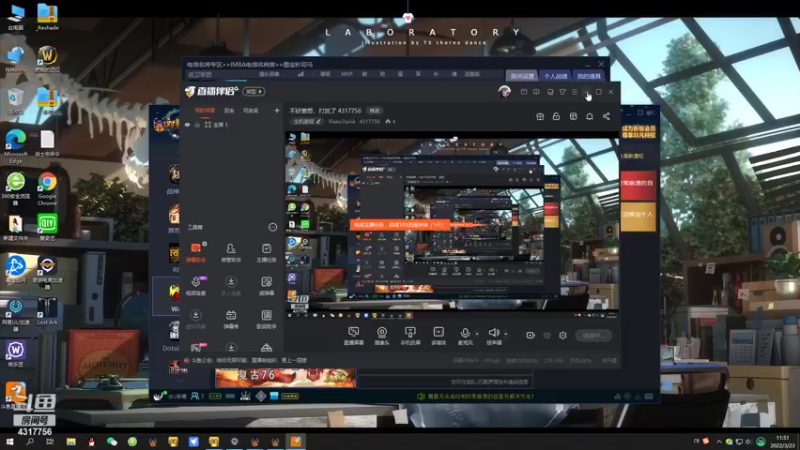The height and width of the screenshot is (450, 800).
Task: Select the first (orange) scene tab
Action: point(205,110)
